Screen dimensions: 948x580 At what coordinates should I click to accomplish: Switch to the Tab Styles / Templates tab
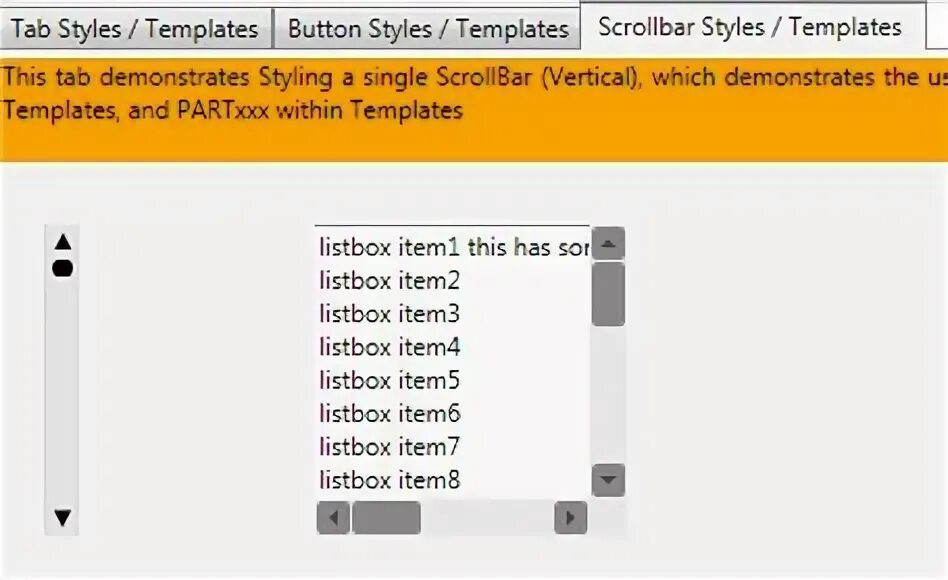click(135, 29)
